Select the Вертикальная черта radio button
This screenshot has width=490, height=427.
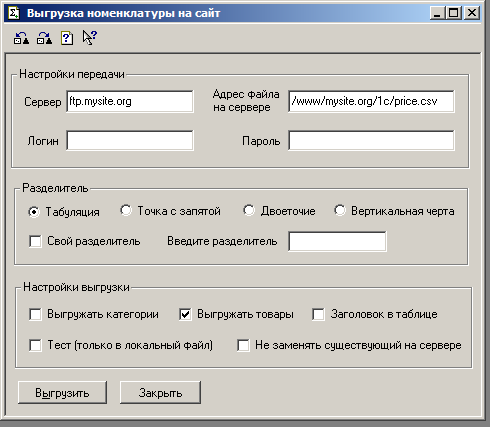(339, 211)
